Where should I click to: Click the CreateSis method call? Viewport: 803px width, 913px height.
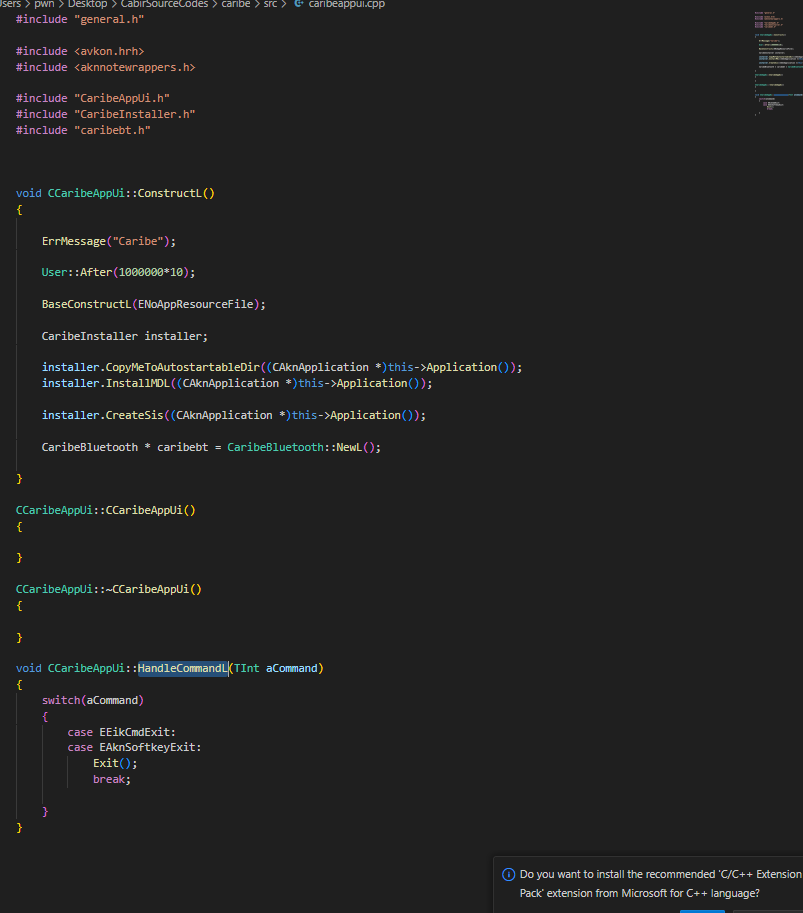pos(135,415)
